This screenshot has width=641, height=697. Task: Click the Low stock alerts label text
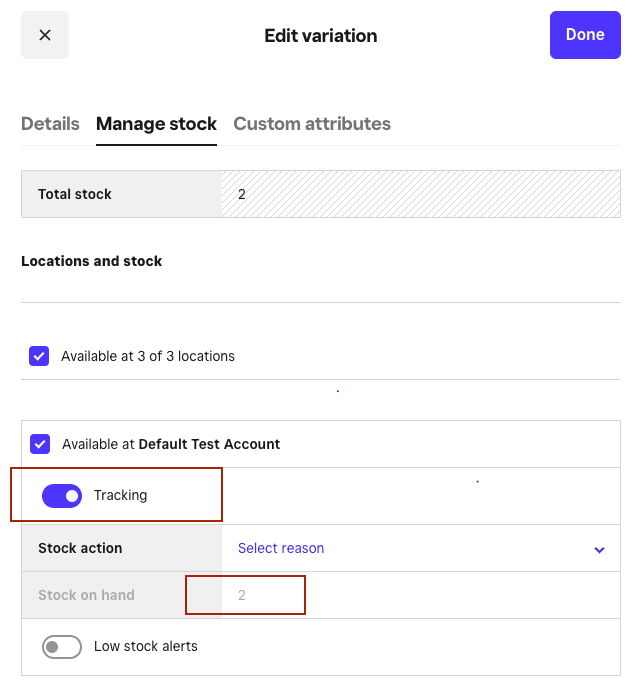coord(146,646)
